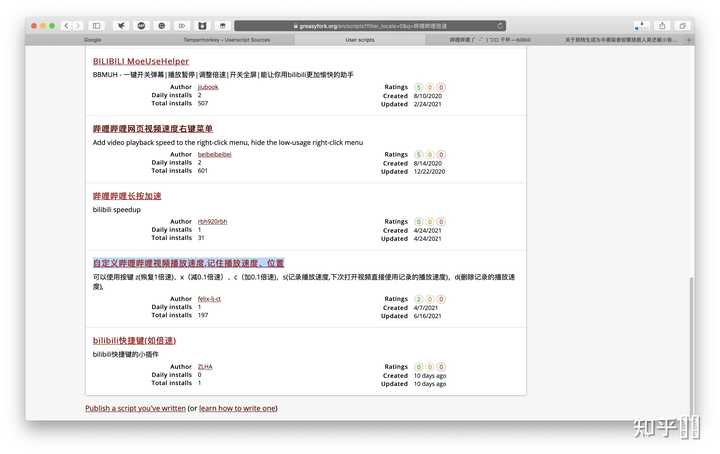
Task: Open a new tab with the plus button
Action: pos(688,40)
